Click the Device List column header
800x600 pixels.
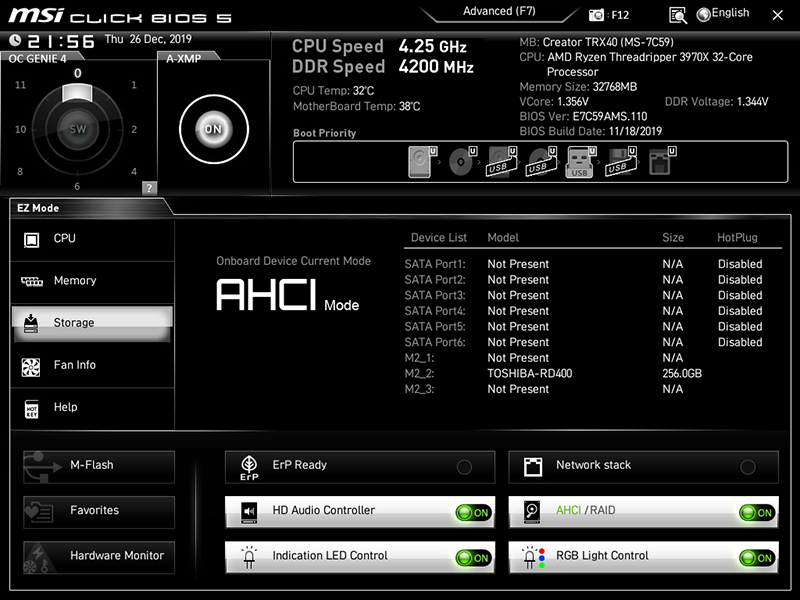[439, 238]
